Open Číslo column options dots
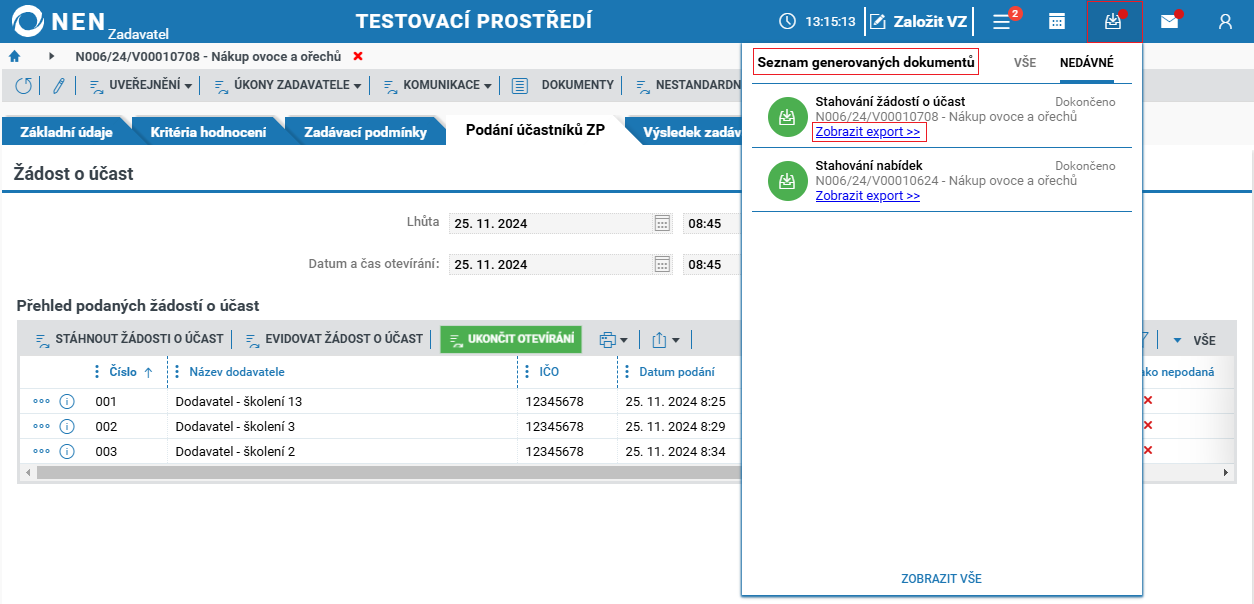The width and height of the screenshot is (1254, 604). [97, 372]
